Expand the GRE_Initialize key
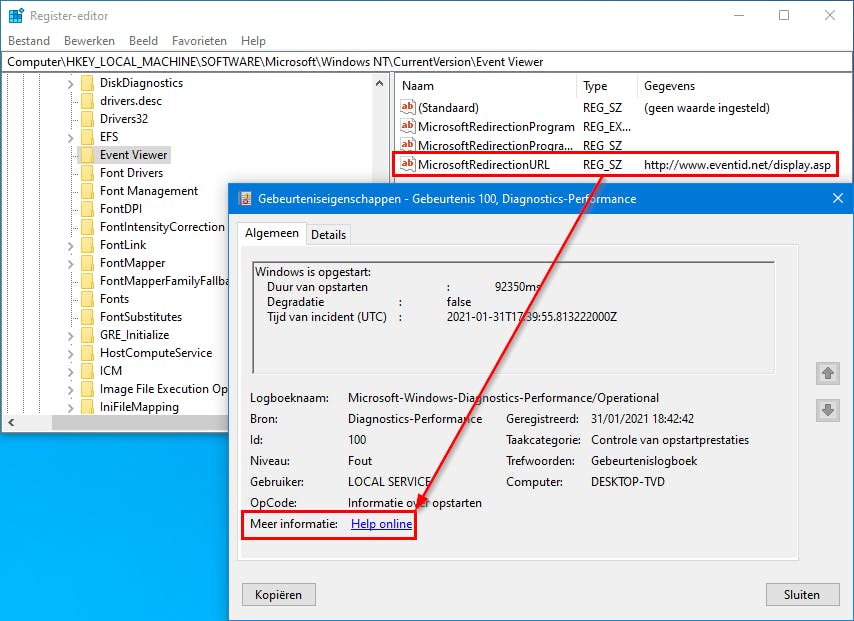The image size is (854, 621). click(x=70, y=336)
